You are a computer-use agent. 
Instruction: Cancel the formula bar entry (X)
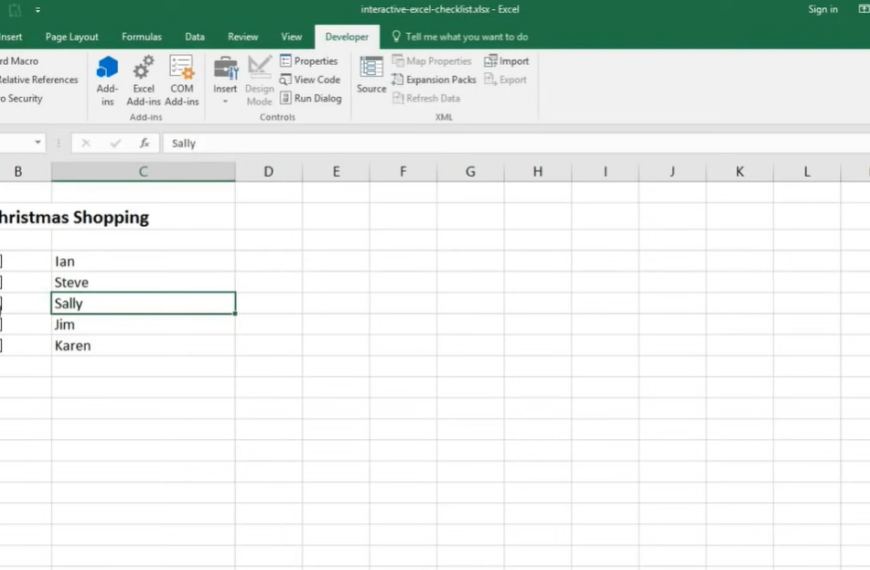pyautogui.click(x=85, y=143)
